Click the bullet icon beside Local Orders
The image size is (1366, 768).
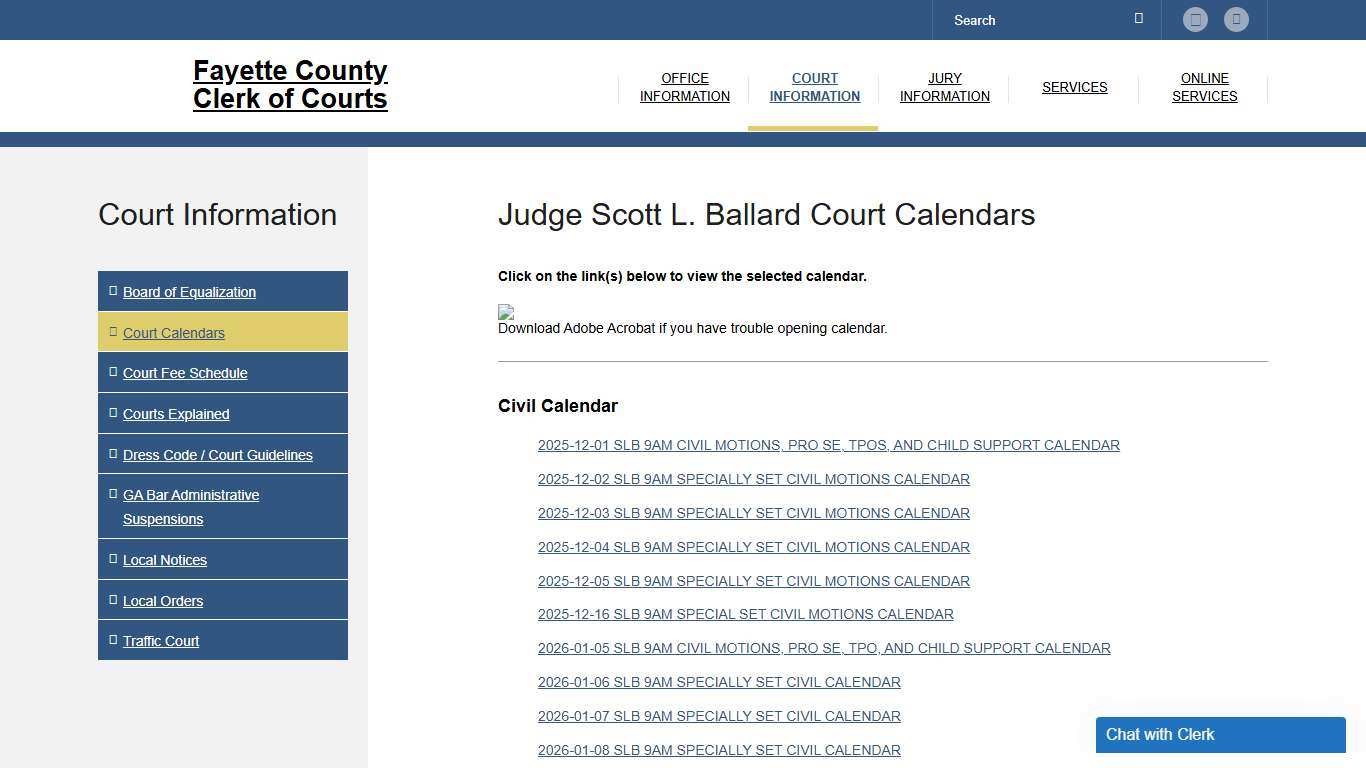click(112, 599)
